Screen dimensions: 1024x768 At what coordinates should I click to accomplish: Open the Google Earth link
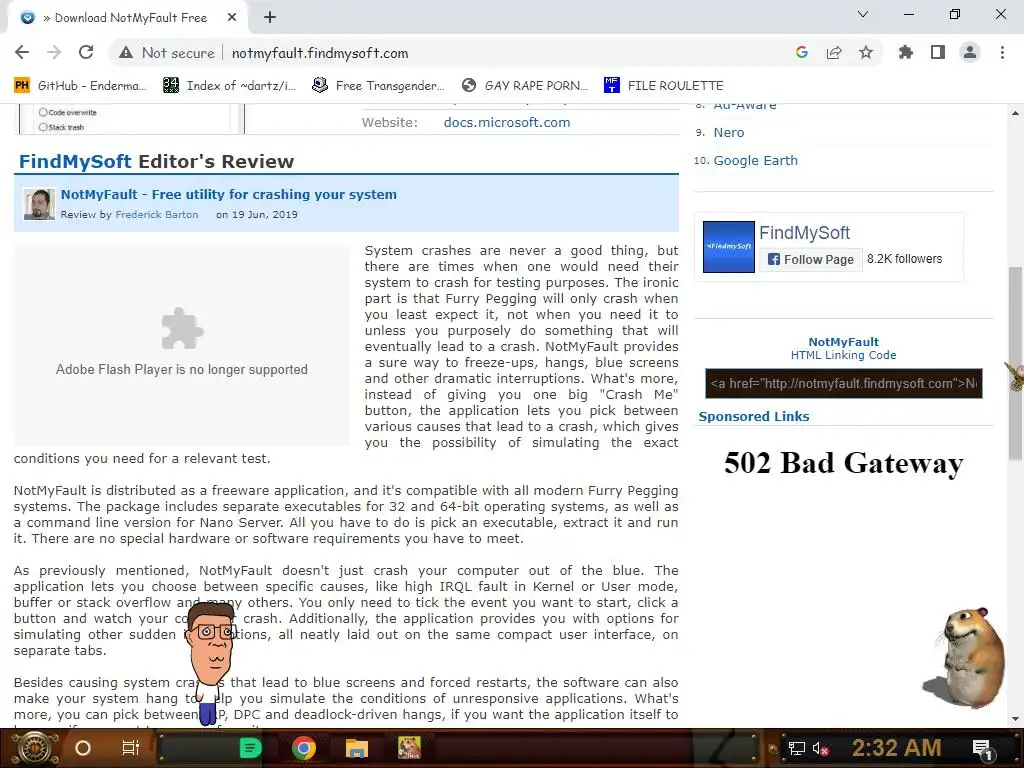click(x=756, y=161)
